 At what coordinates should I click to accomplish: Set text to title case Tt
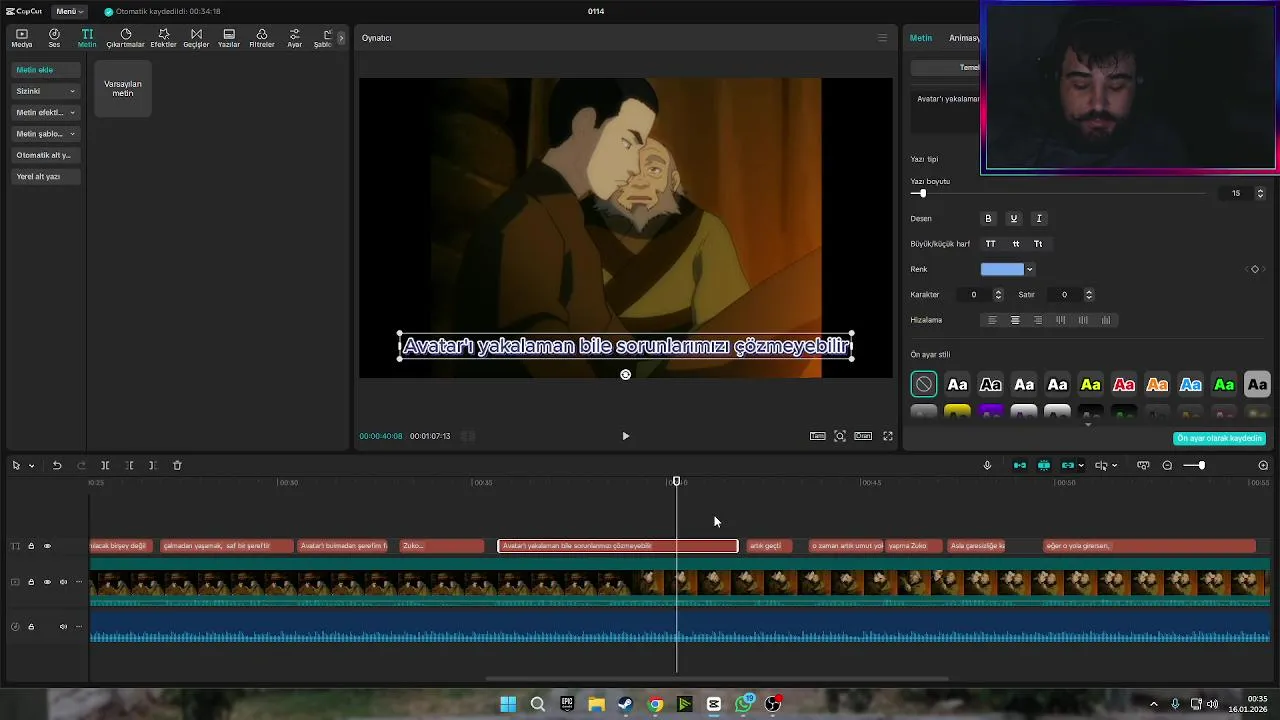pos(1038,244)
